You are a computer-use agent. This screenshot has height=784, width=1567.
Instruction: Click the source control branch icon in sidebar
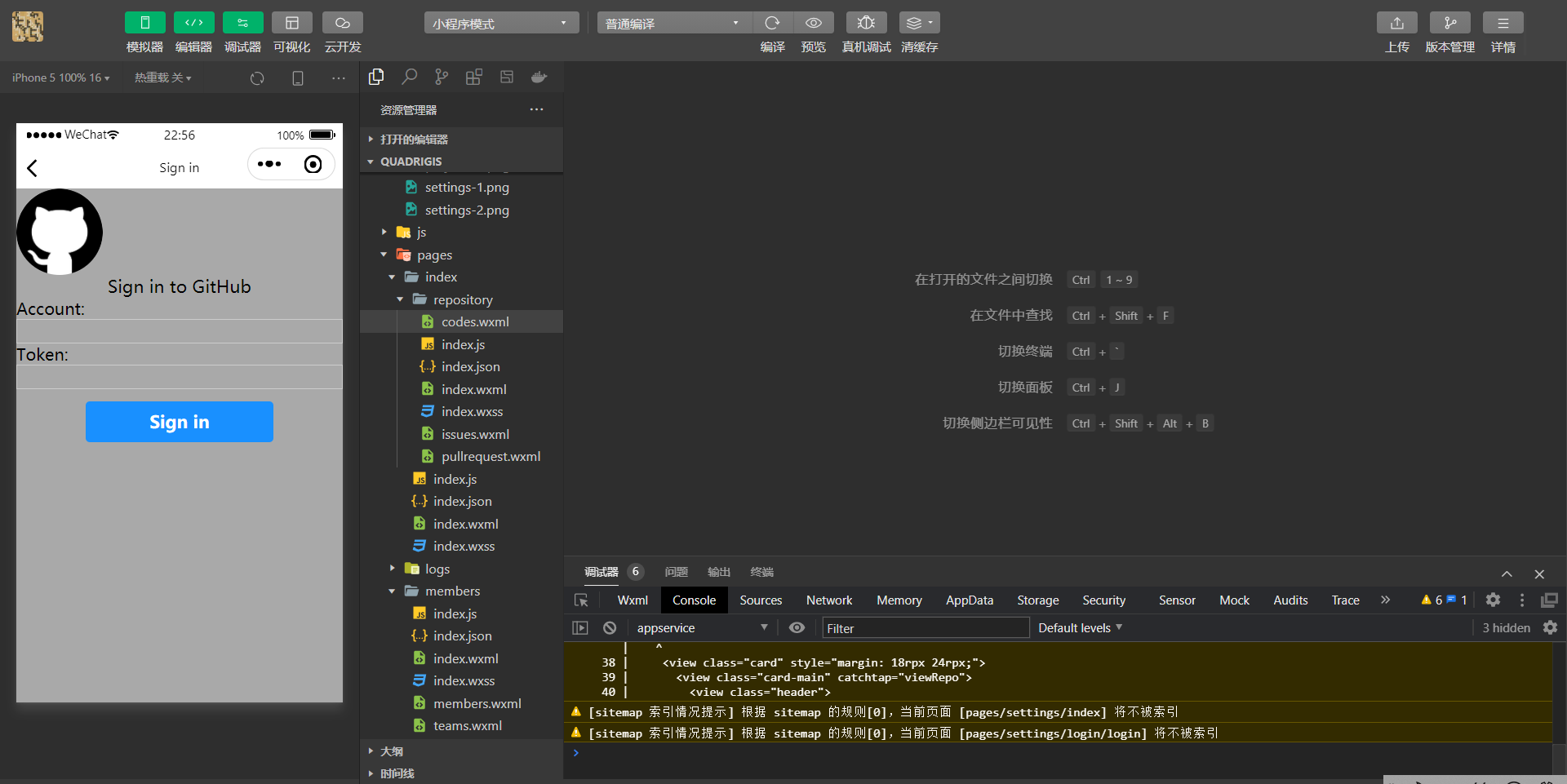(x=442, y=77)
